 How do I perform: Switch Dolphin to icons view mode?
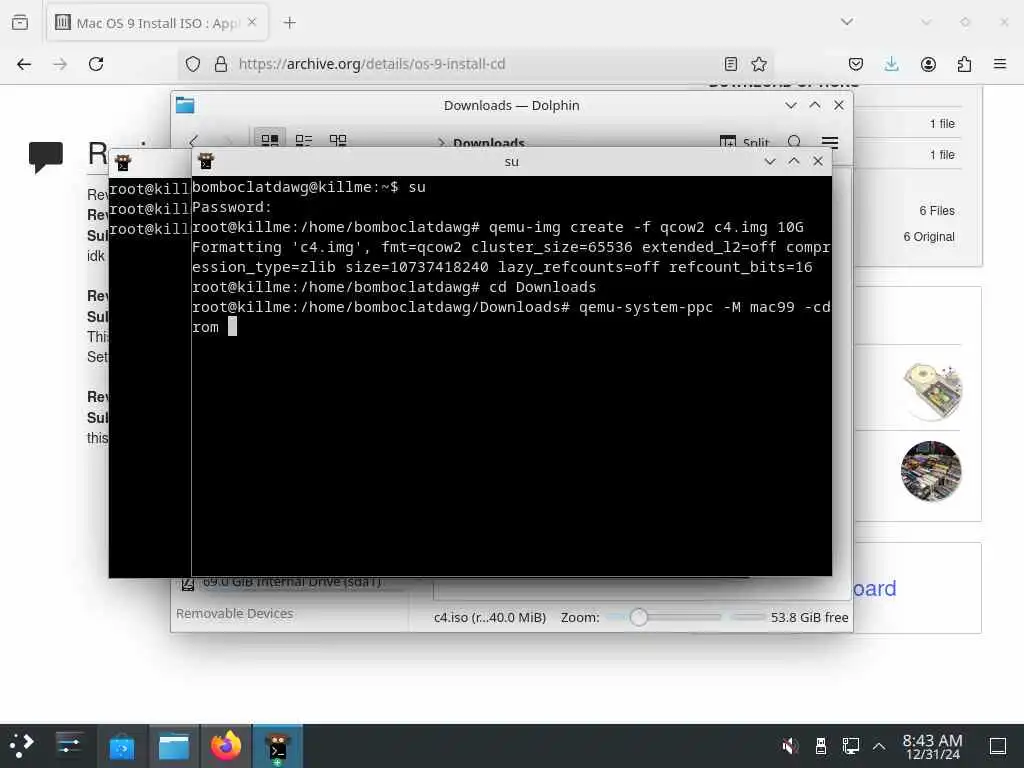[x=270, y=140]
